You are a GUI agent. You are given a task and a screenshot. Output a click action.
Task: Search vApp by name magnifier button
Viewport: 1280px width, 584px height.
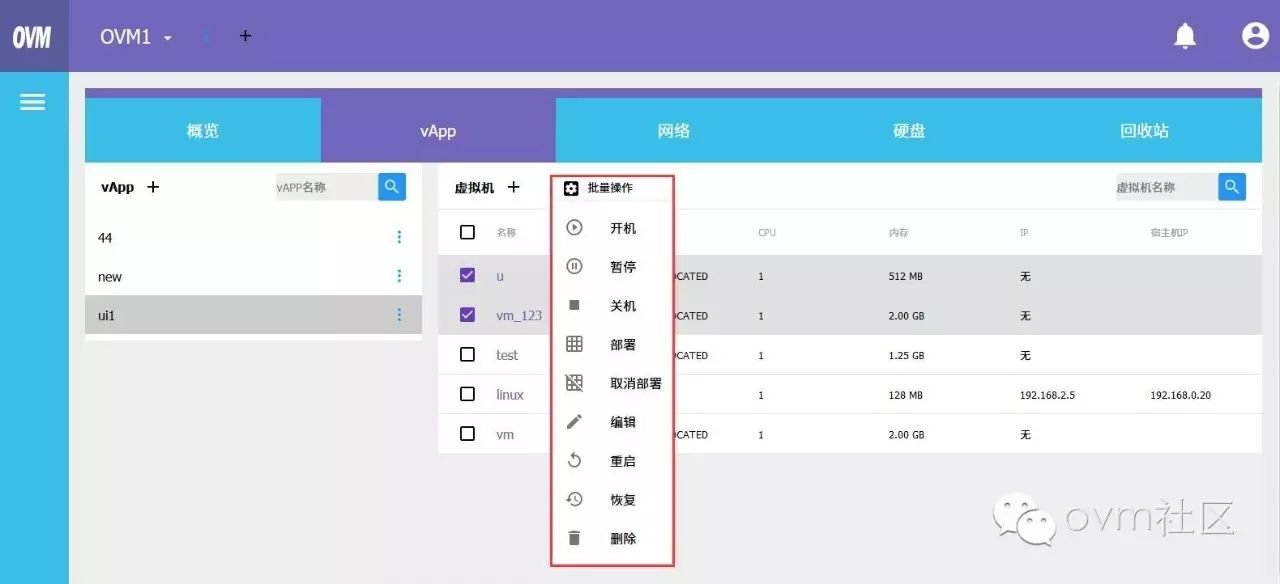click(392, 186)
